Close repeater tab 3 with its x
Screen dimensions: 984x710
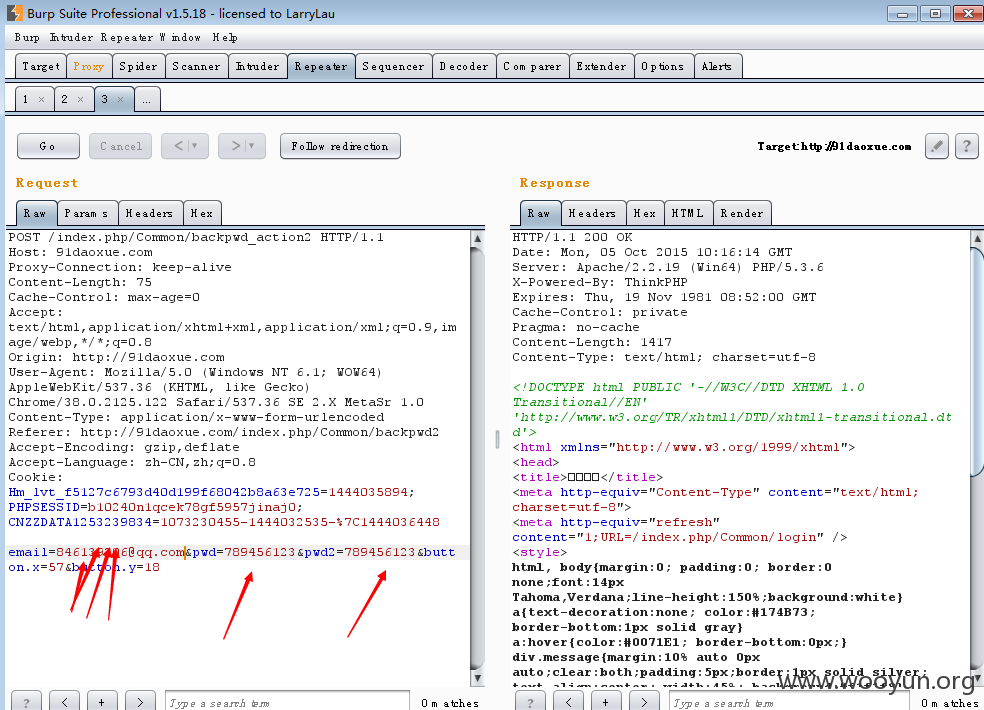click(x=120, y=99)
